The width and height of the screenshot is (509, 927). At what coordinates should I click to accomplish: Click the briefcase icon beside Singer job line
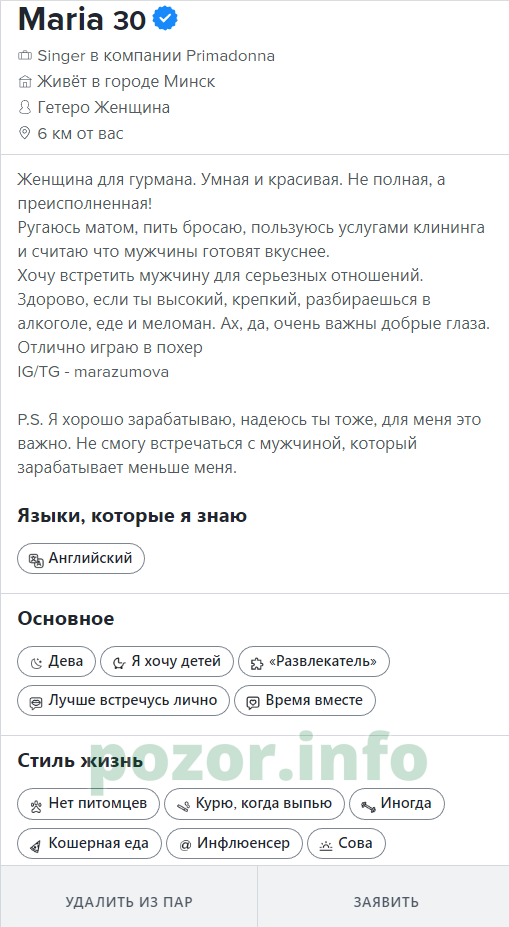click(x=25, y=56)
